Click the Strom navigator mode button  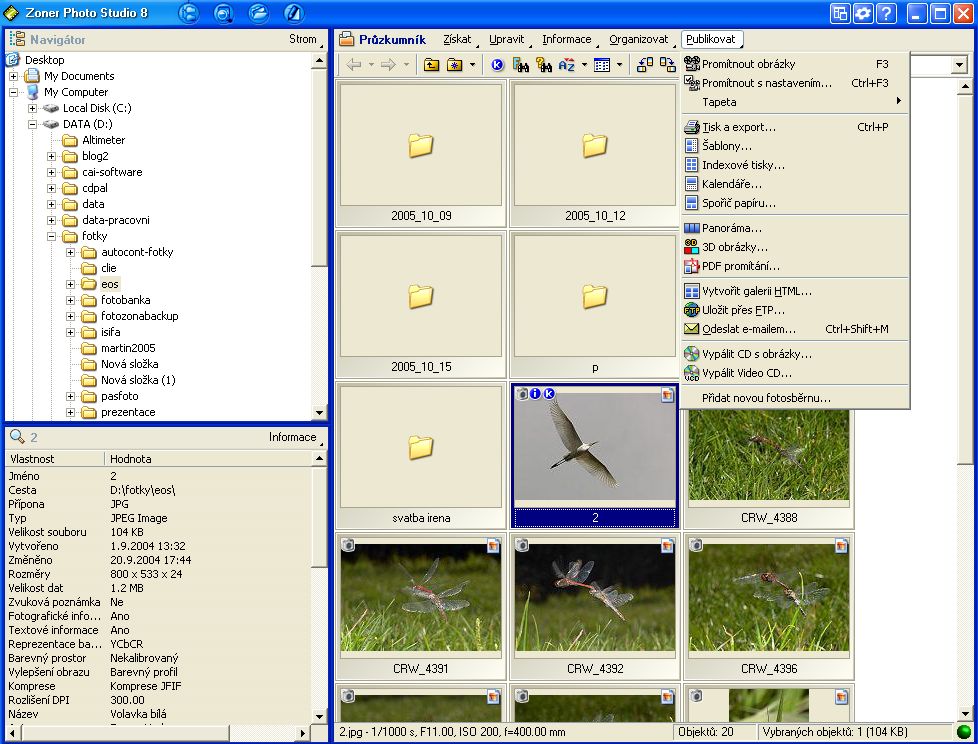[306, 39]
